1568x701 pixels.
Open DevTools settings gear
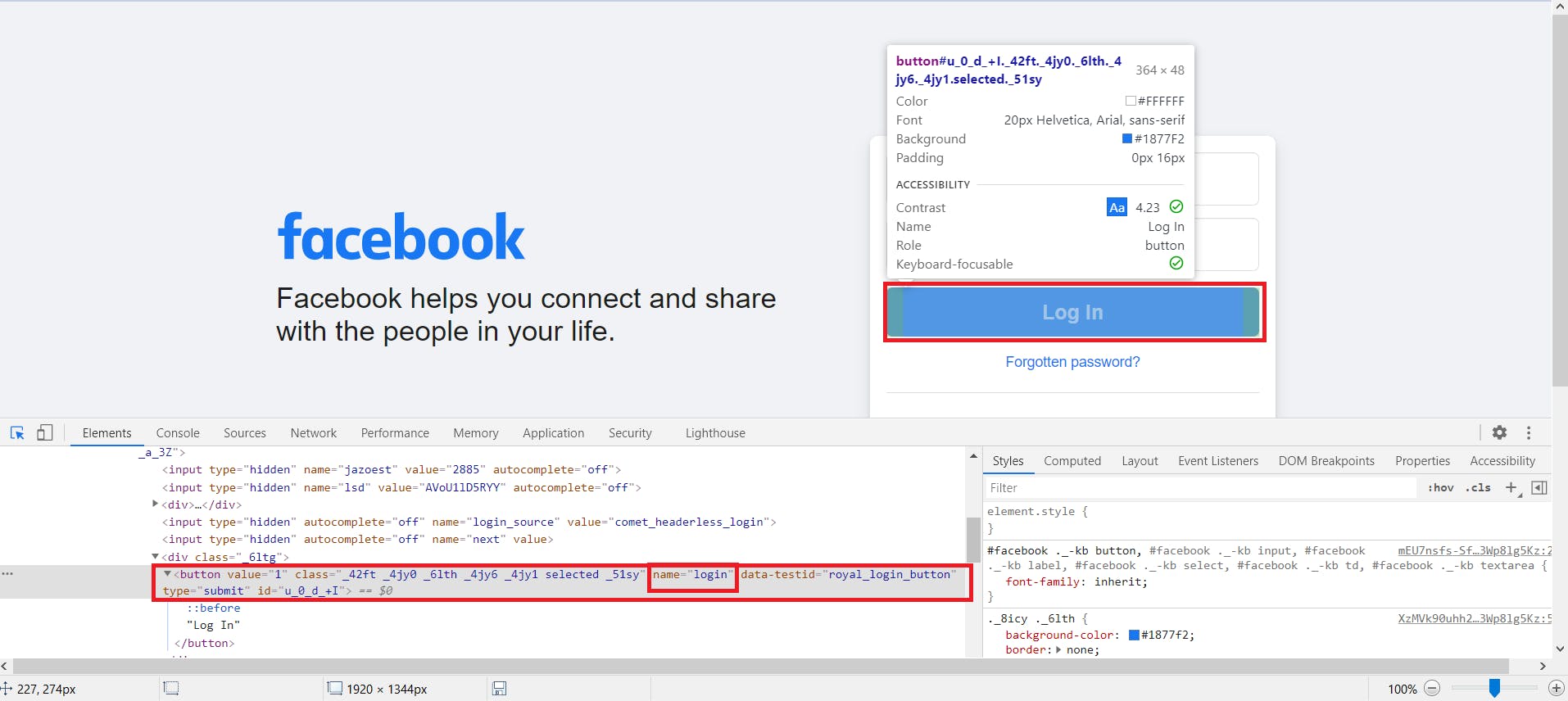coord(1499,432)
